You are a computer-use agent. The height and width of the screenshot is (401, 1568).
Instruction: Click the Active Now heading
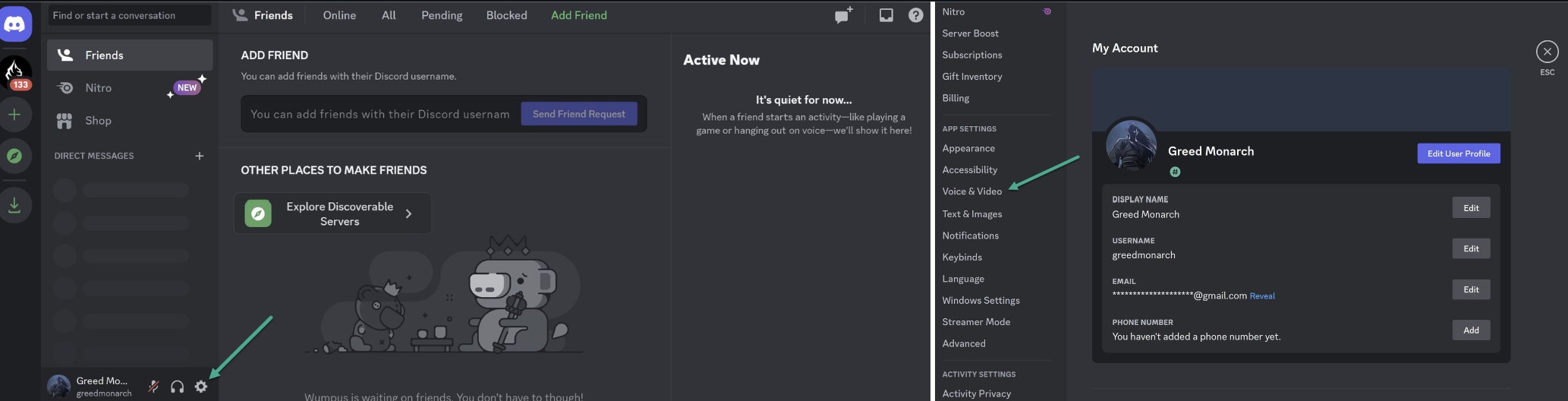click(x=721, y=60)
